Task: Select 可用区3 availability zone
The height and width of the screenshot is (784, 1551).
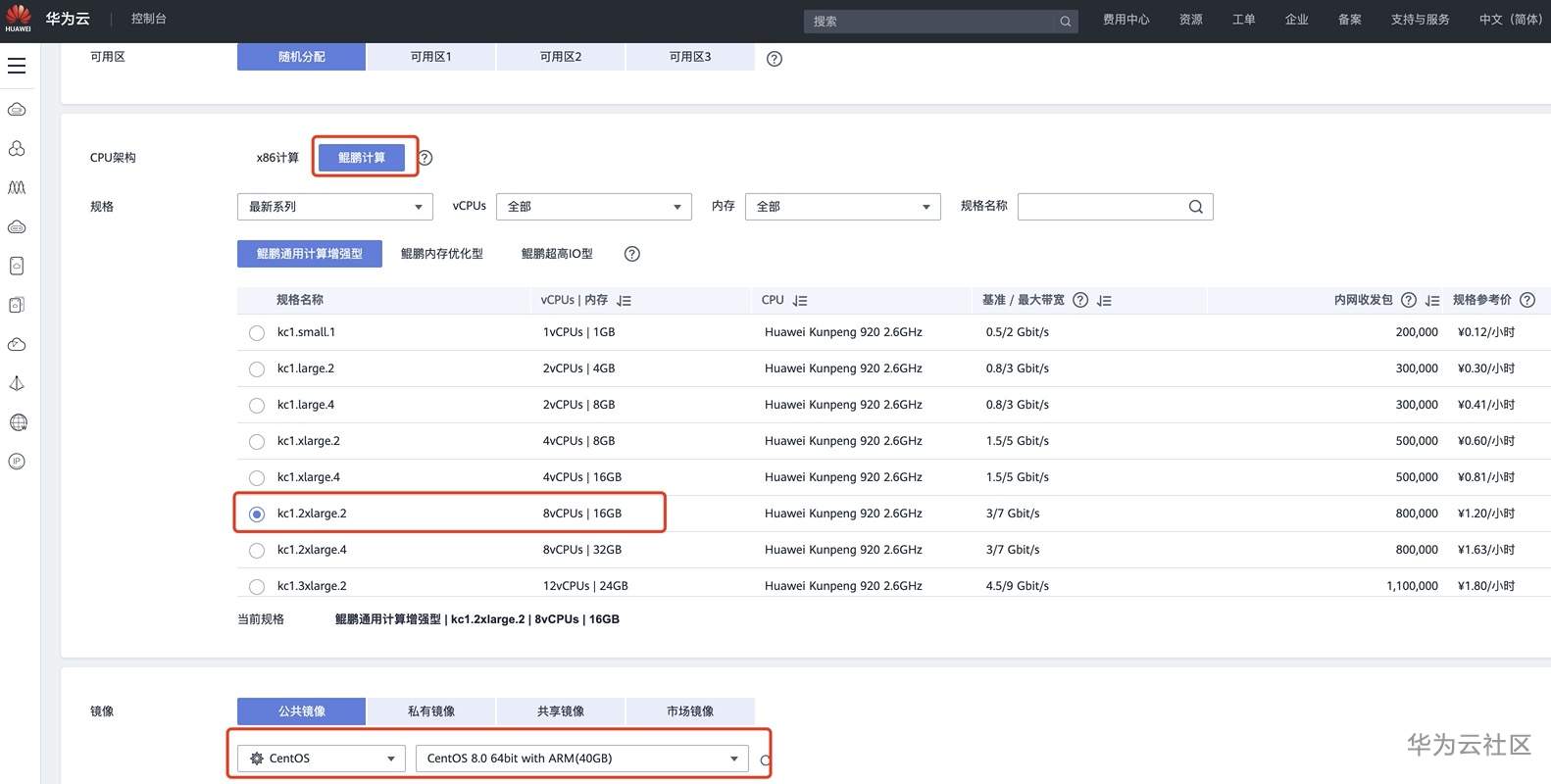Action: [x=690, y=57]
